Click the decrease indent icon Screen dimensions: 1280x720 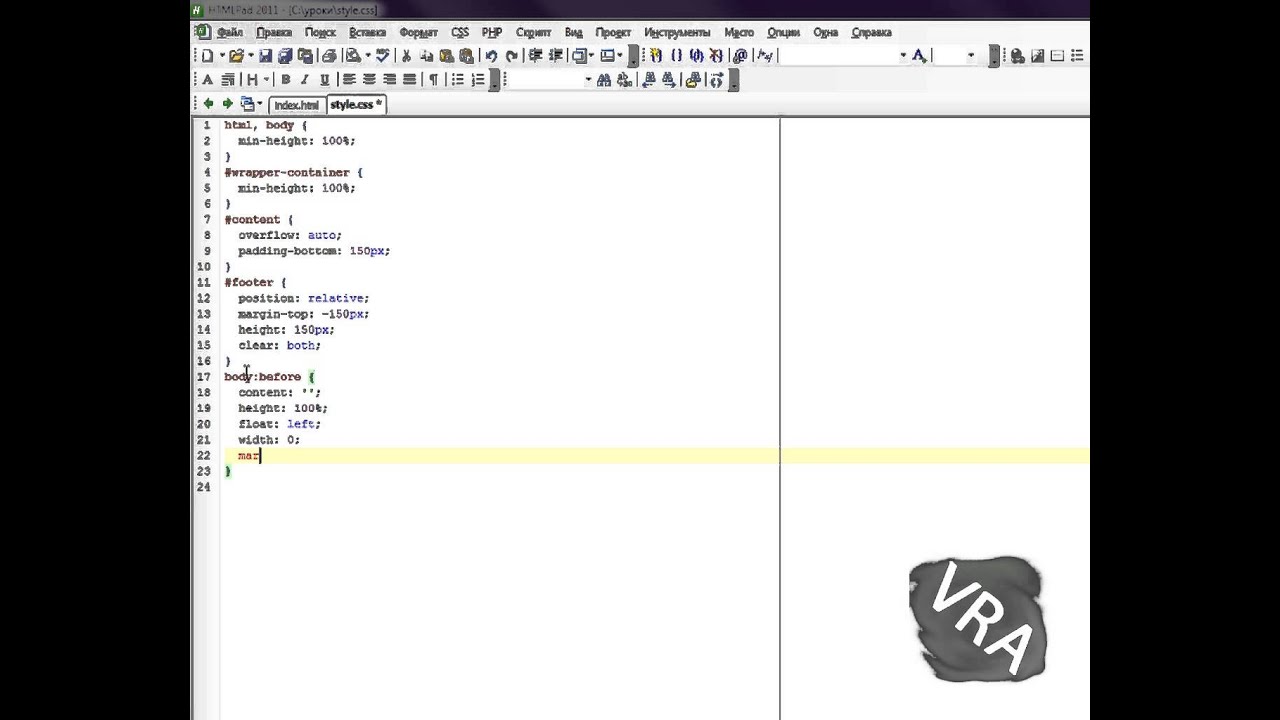click(x=534, y=56)
